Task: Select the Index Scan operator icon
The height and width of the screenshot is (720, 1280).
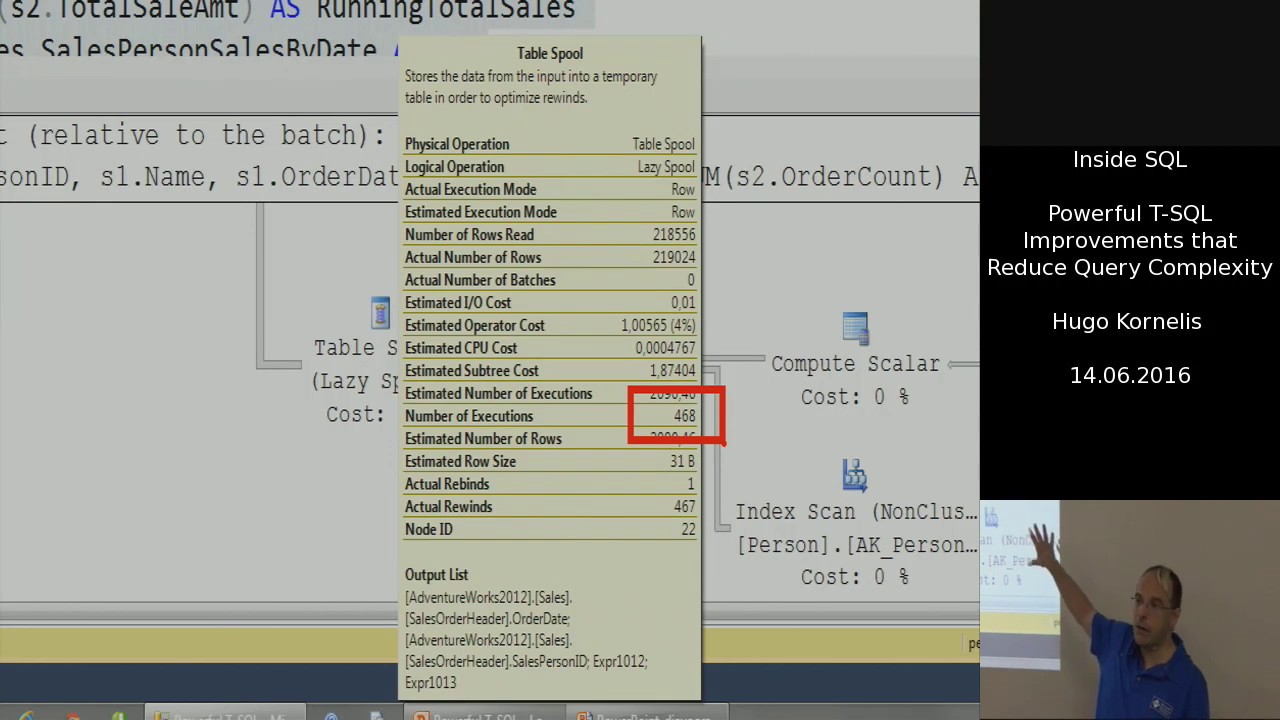Action: tap(854, 475)
